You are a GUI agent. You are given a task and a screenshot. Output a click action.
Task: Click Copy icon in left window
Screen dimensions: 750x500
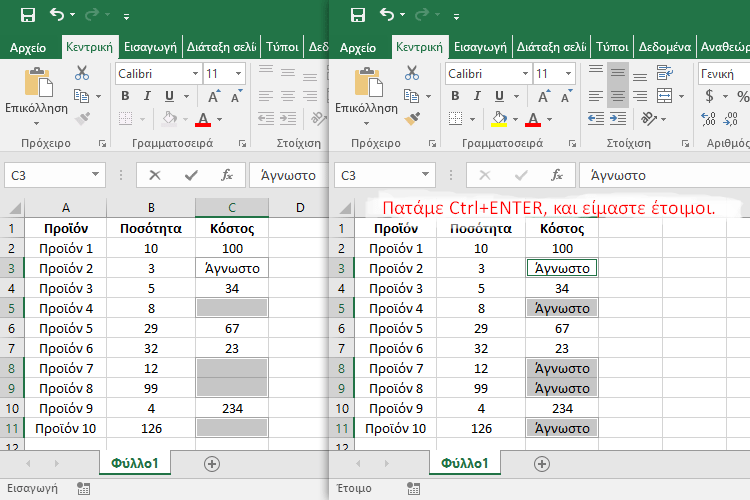pos(81,96)
